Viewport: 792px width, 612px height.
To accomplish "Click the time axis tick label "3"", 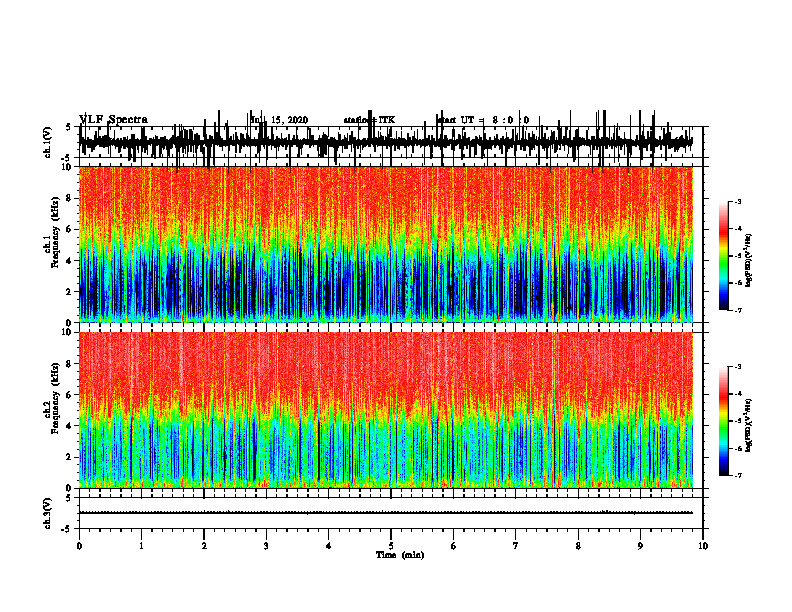I will (x=266, y=546).
